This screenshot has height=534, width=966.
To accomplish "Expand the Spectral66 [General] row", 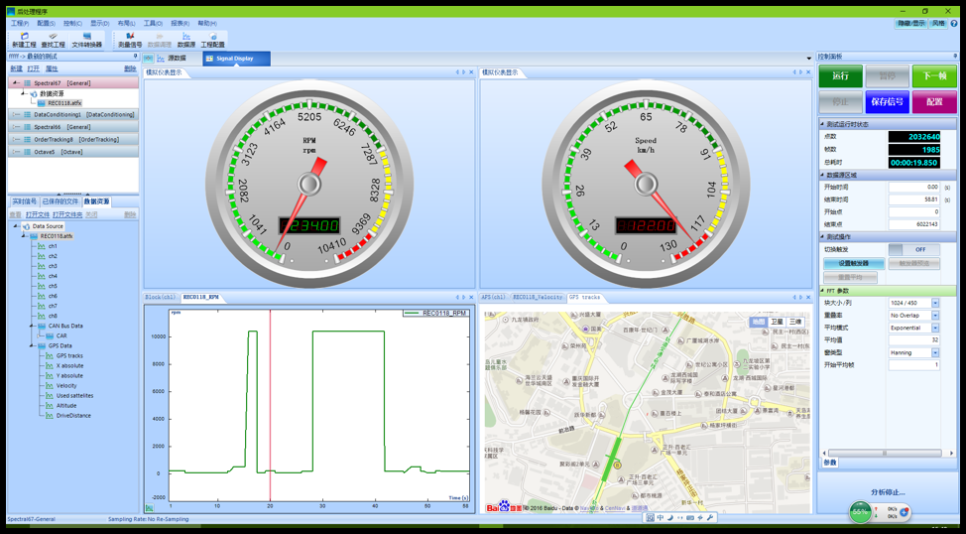I will coord(15,127).
